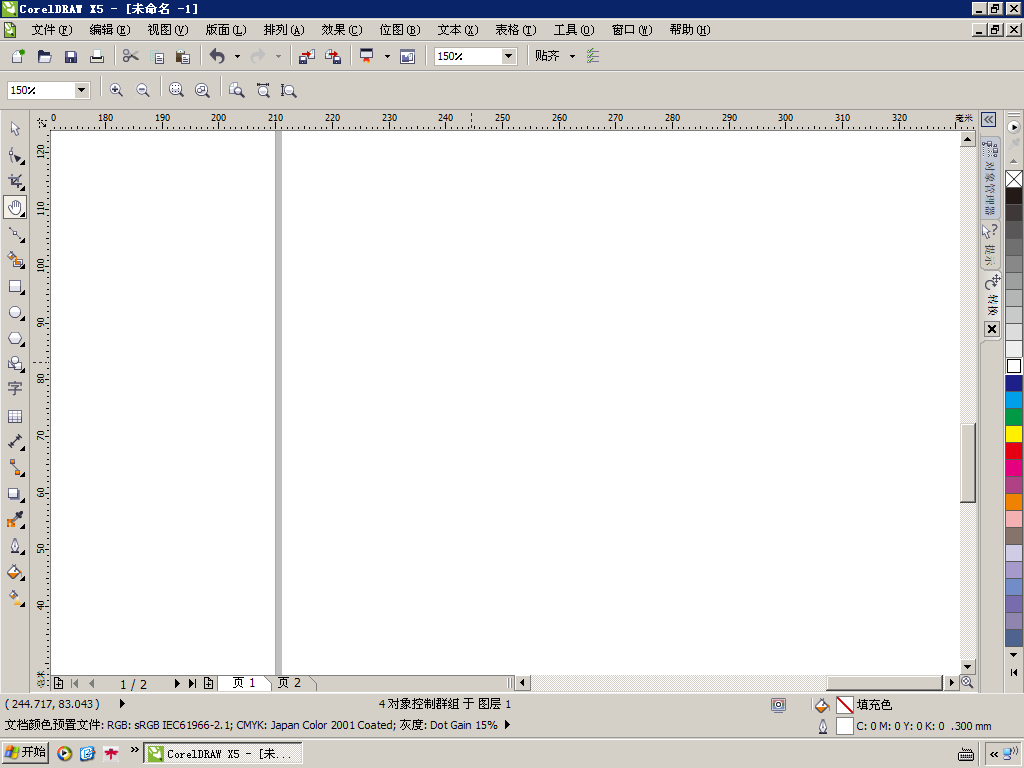1024x768 pixels.
Task: Print the document
Action: pyautogui.click(x=97, y=56)
